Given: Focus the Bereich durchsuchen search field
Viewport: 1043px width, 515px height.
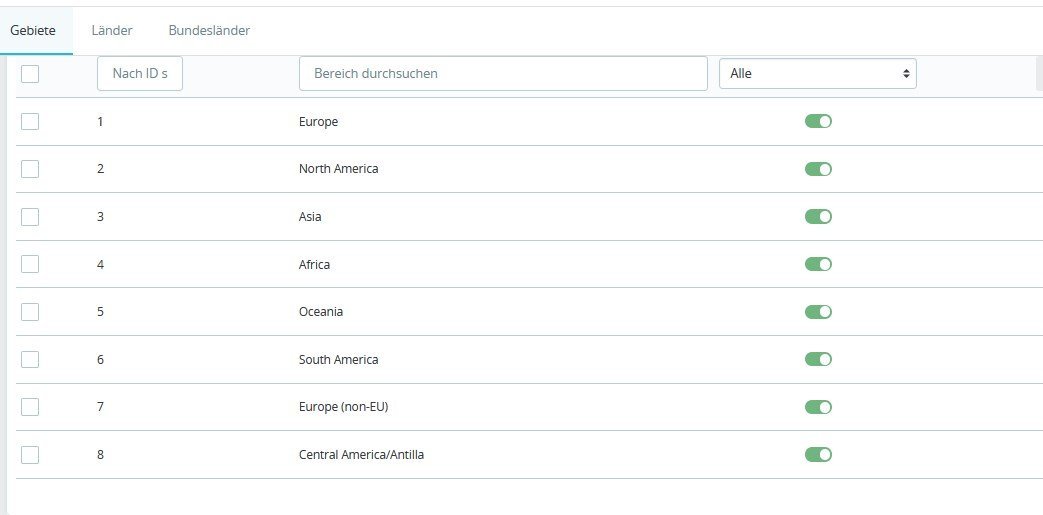Looking at the screenshot, I should tap(503, 73).
